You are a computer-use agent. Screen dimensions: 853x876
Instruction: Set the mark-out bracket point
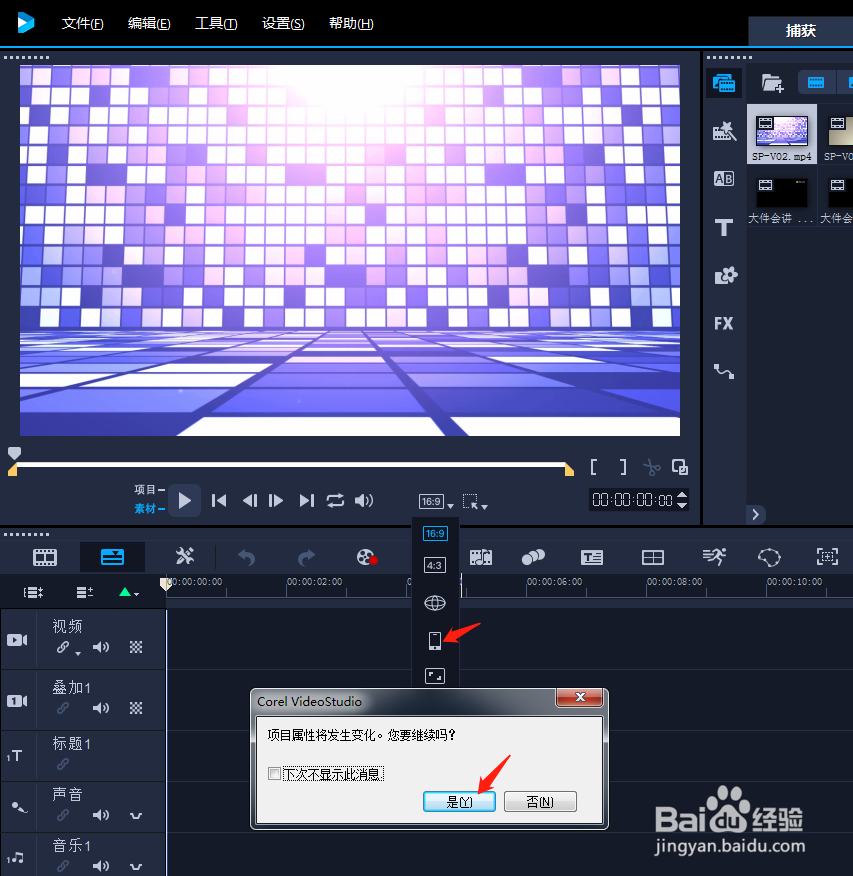(x=623, y=467)
